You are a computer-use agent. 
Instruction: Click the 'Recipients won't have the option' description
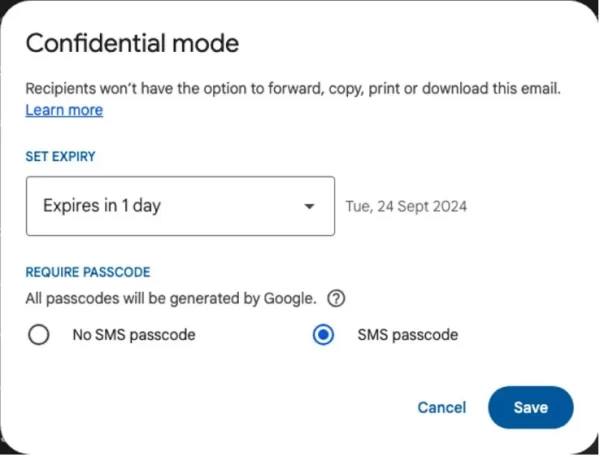click(293, 88)
